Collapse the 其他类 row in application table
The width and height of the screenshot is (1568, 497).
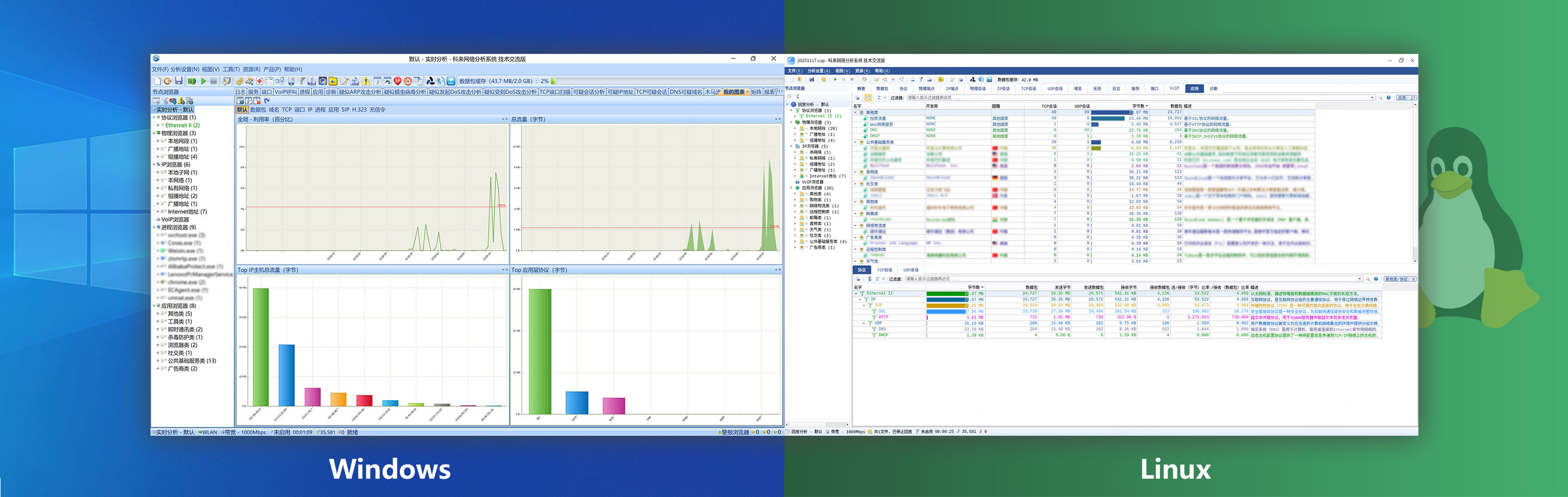pos(855,112)
